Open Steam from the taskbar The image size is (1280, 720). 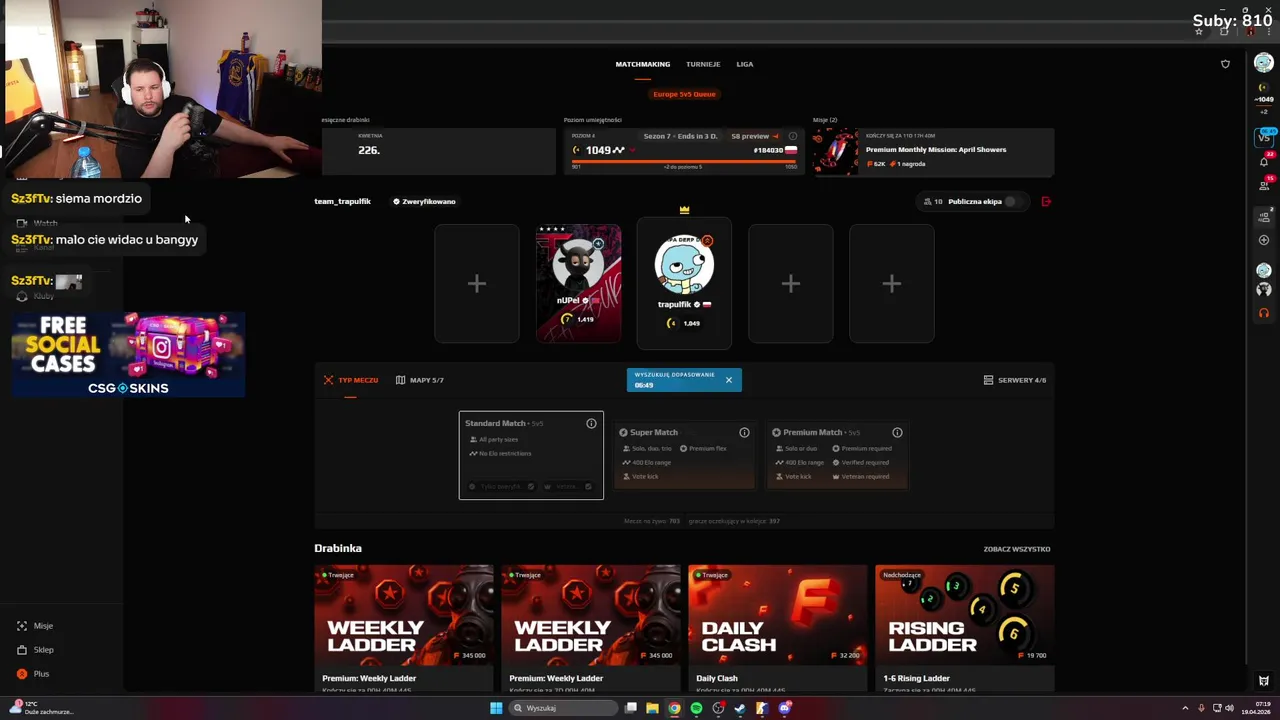[740, 708]
